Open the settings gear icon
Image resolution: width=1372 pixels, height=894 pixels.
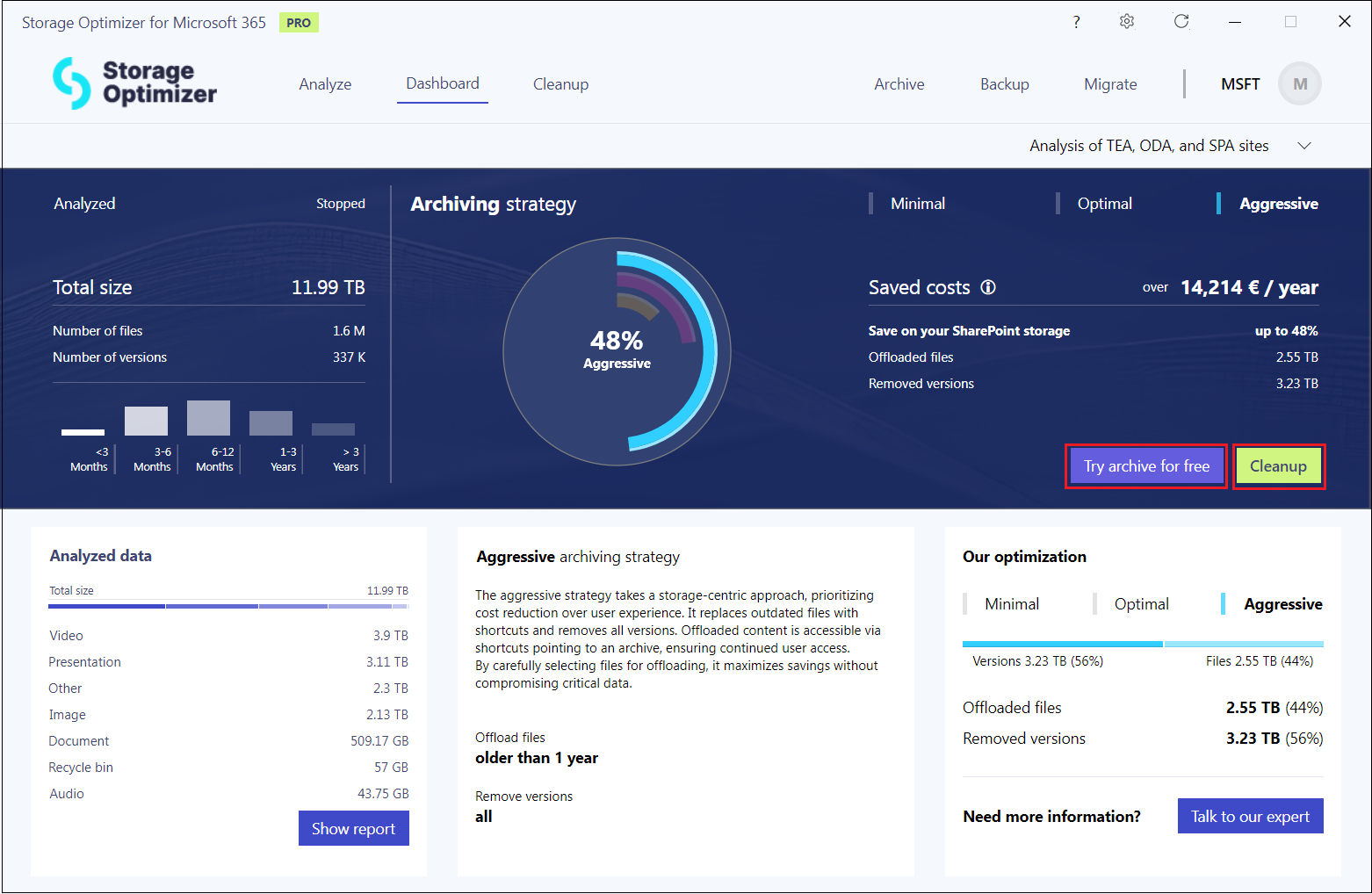pyautogui.click(x=1127, y=22)
